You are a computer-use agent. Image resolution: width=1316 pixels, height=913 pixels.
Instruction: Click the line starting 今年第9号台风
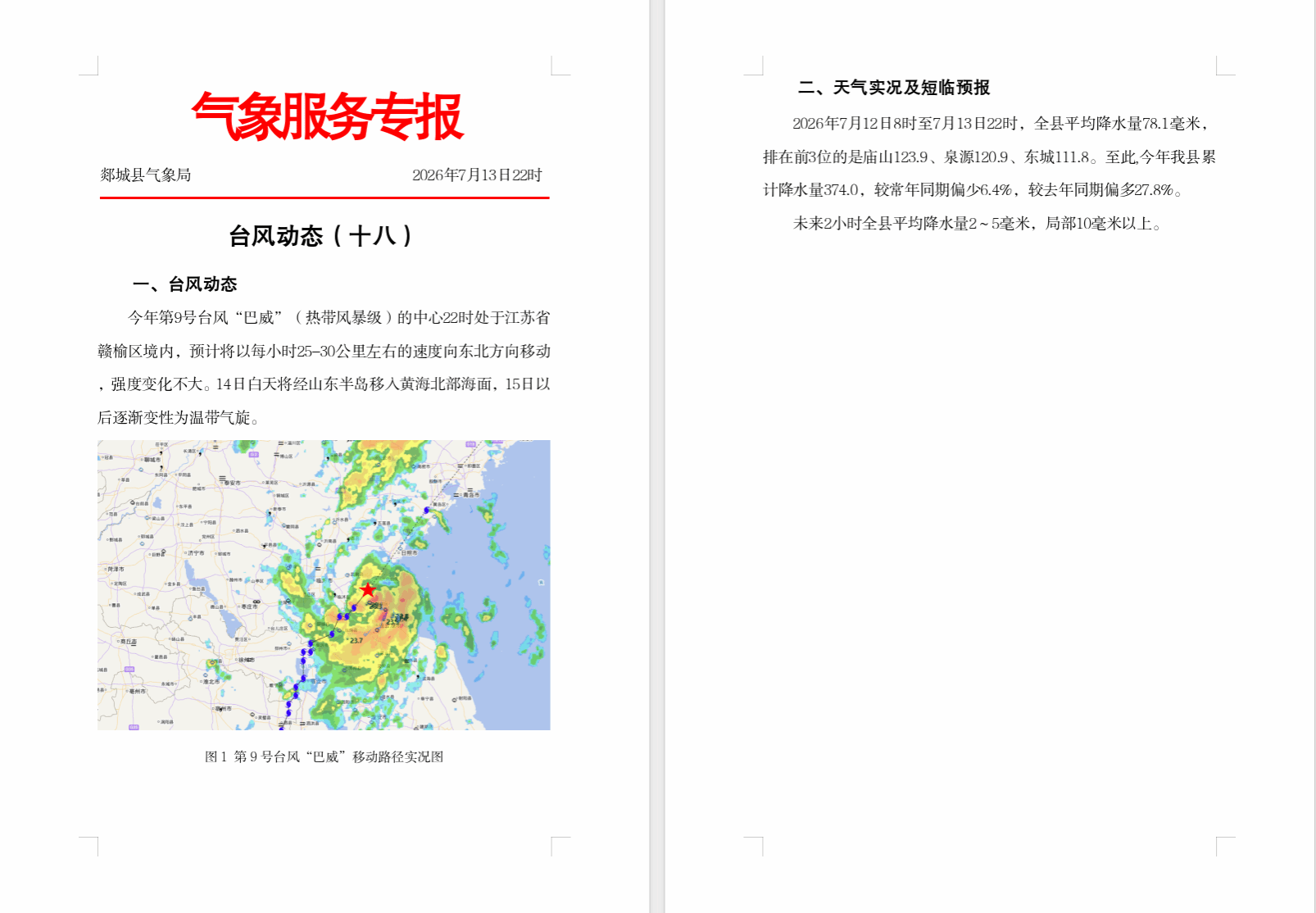pyautogui.click(x=339, y=317)
